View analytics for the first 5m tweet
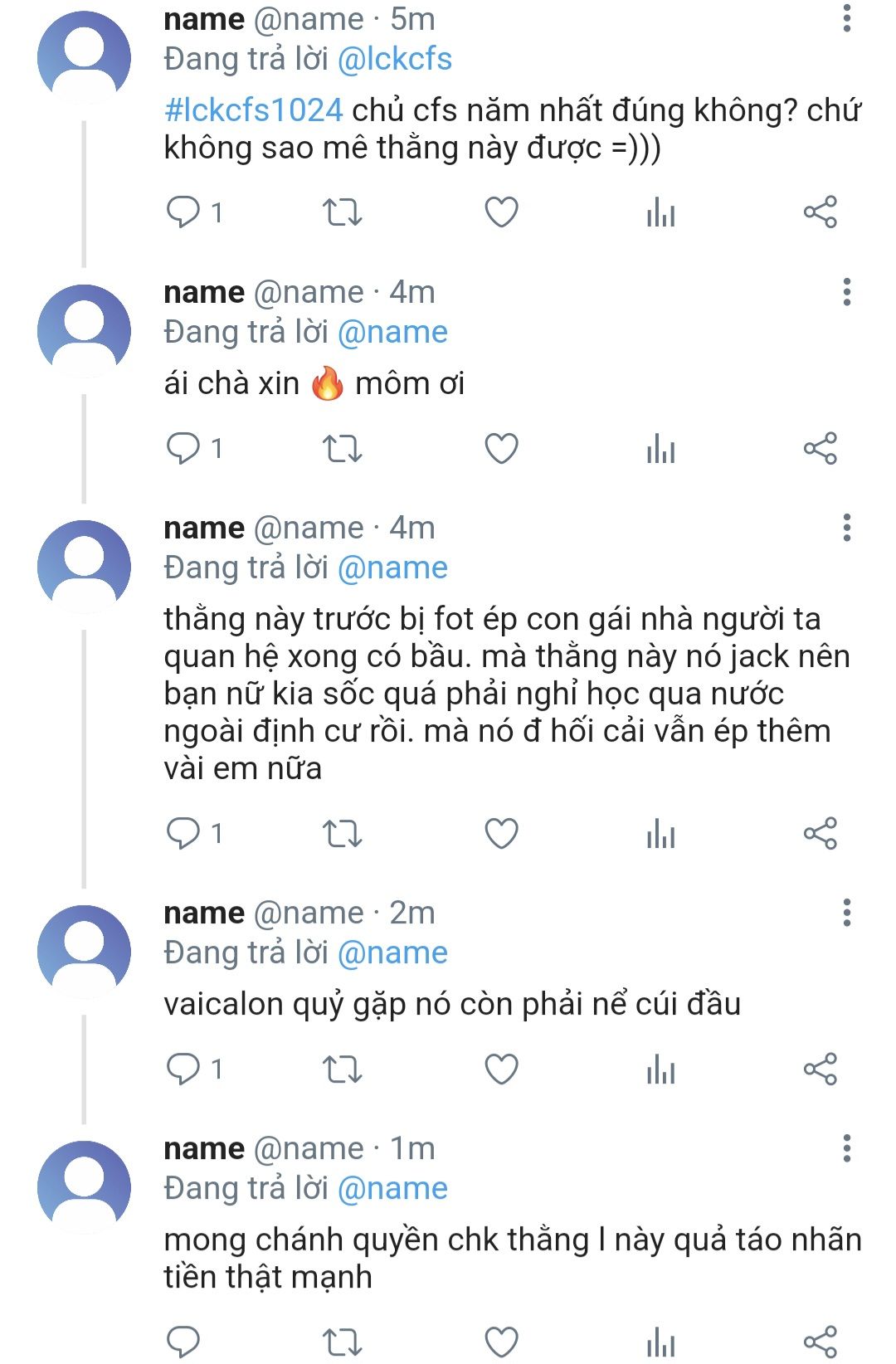Screen dimensions: 896x1364 point(660,212)
